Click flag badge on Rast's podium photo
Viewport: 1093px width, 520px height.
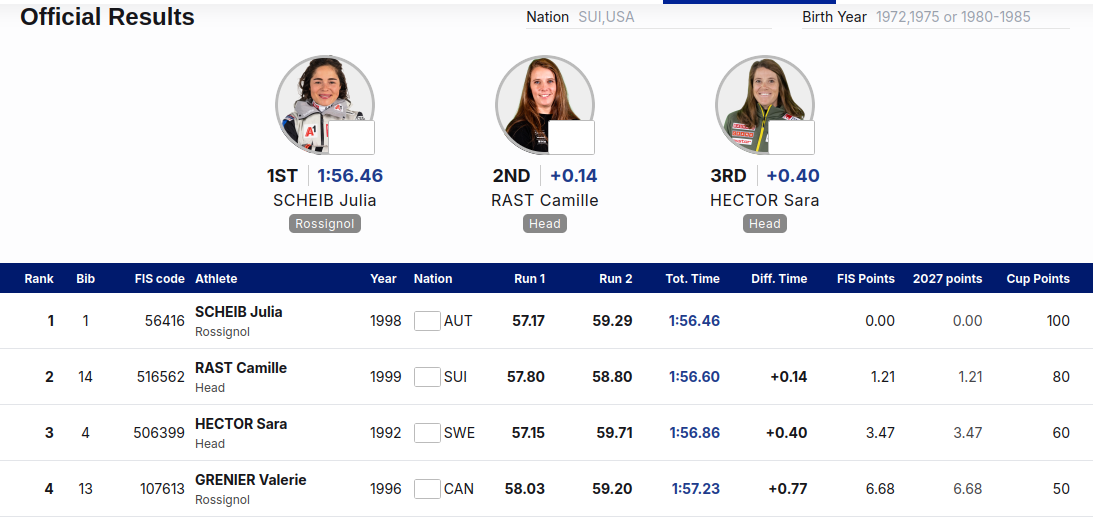tap(572, 137)
